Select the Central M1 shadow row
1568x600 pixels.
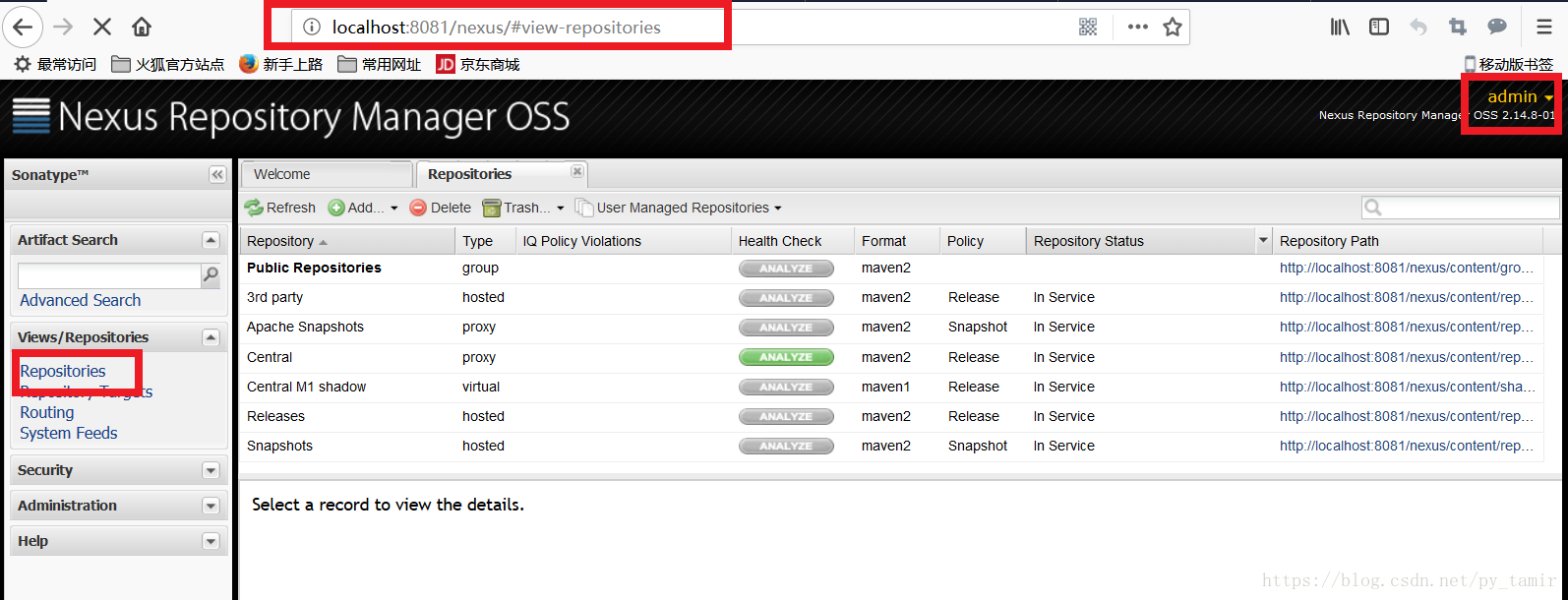tap(892, 387)
